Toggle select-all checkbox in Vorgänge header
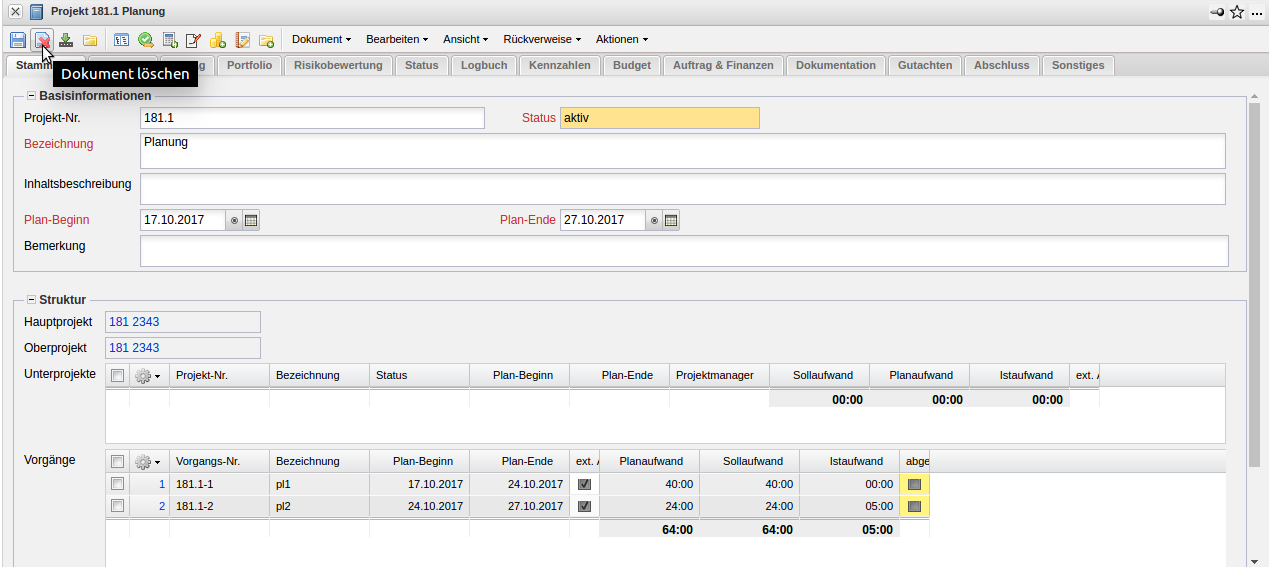This screenshot has width=1269, height=567. click(118, 462)
